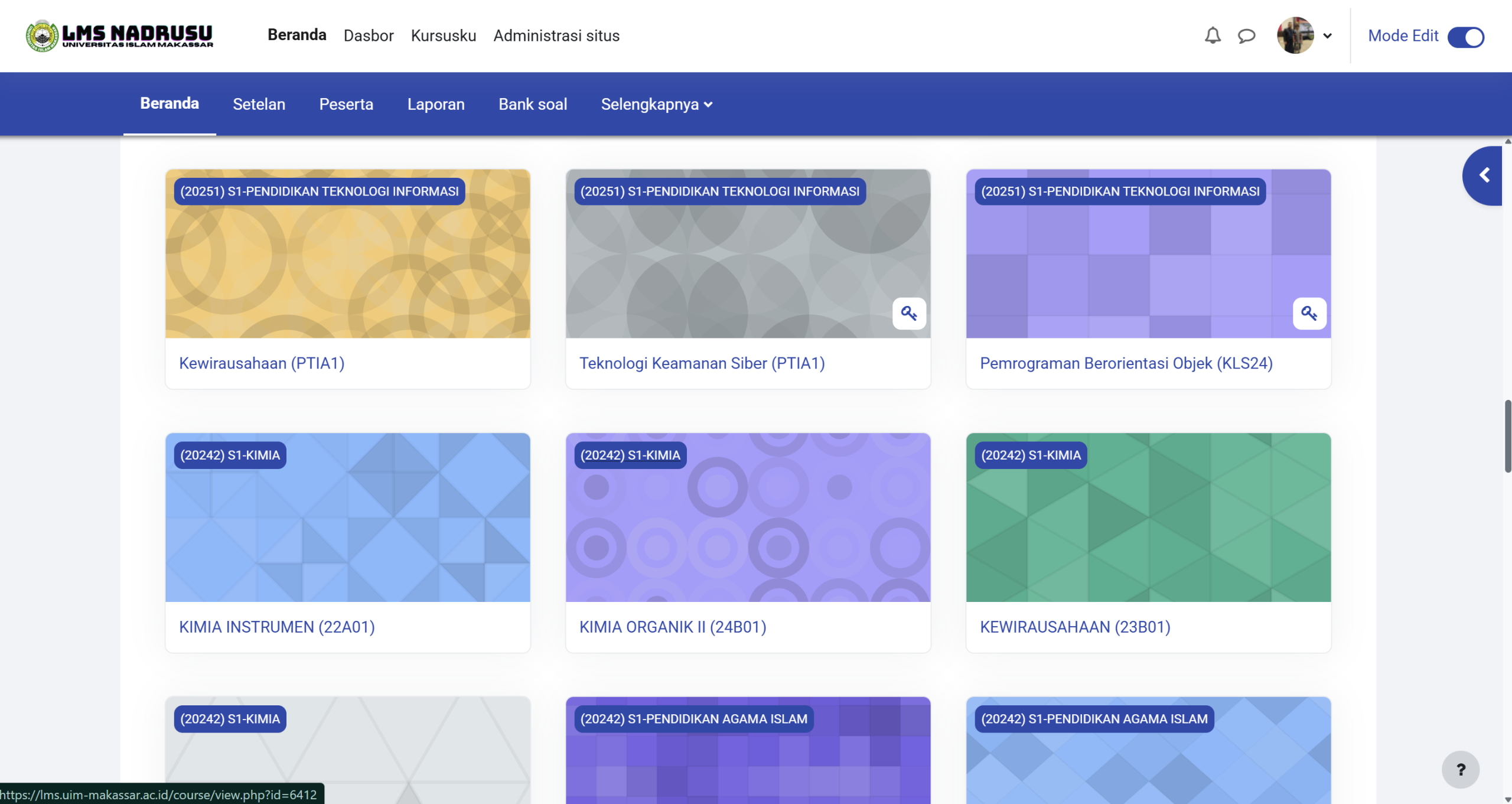Click the self-enrolment key icon on Teknologi Keamanan Siber
The height and width of the screenshot is (804, 1512).
click(908, 313)
